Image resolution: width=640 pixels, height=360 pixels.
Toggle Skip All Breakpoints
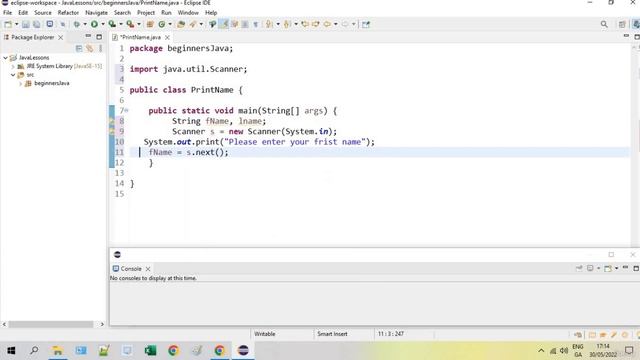coord(63,24)
